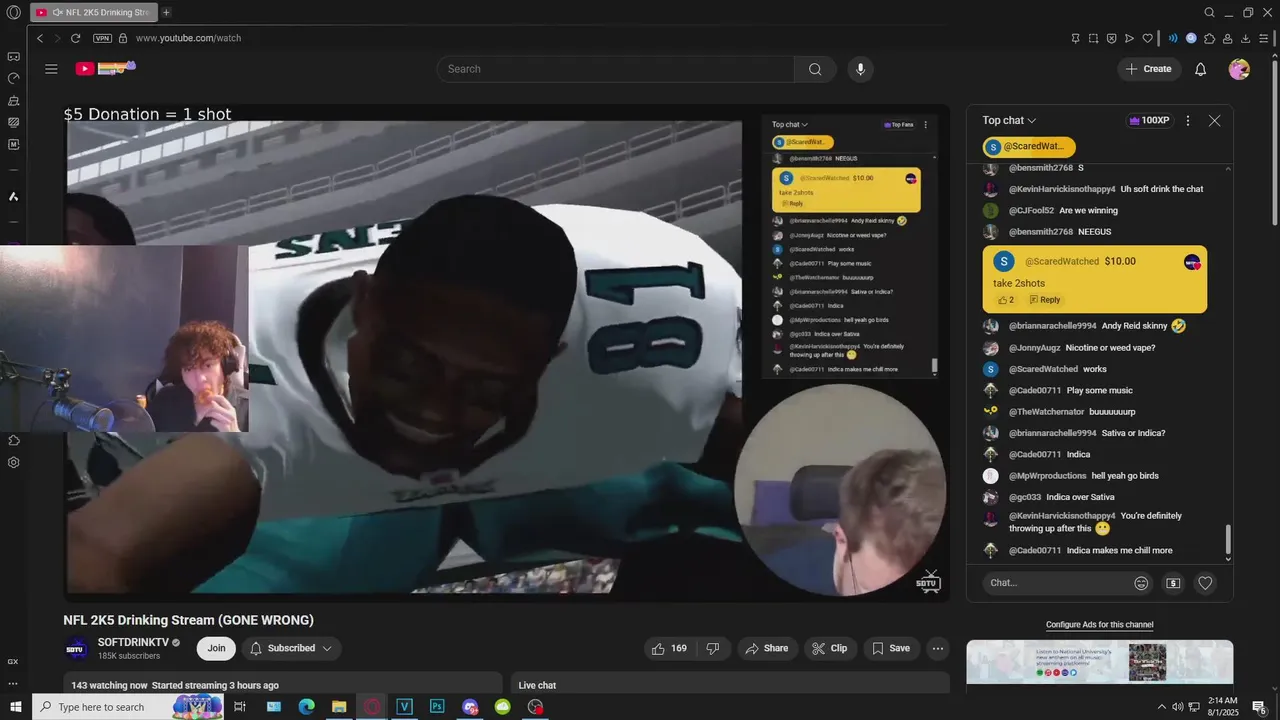Open account avatar menu
1280x720 pixels.
coord(1239,69)
